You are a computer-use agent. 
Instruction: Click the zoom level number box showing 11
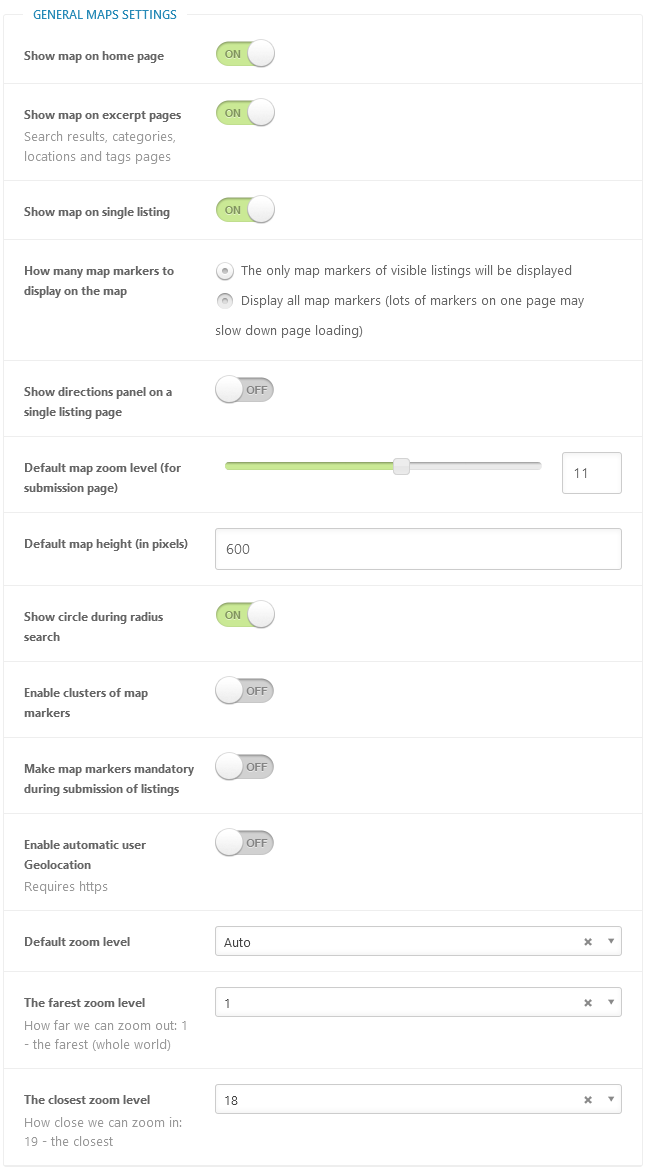(x=592, y=473)
